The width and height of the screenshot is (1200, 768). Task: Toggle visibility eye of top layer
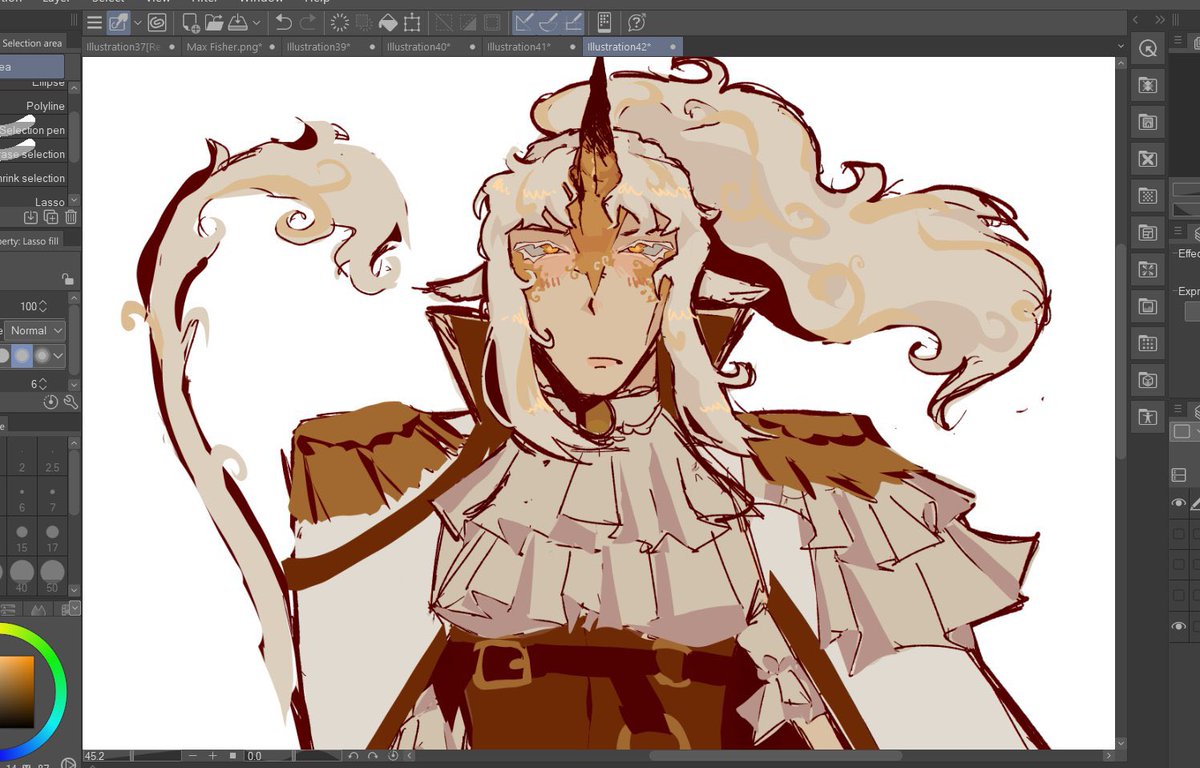point(1179,504)
